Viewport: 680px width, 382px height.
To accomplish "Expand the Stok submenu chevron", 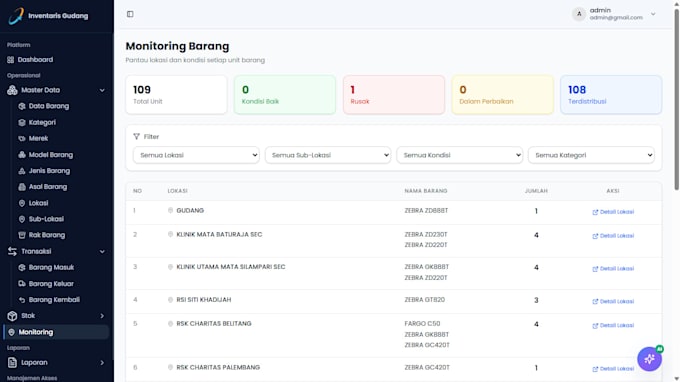I will [x=102, y=316].
